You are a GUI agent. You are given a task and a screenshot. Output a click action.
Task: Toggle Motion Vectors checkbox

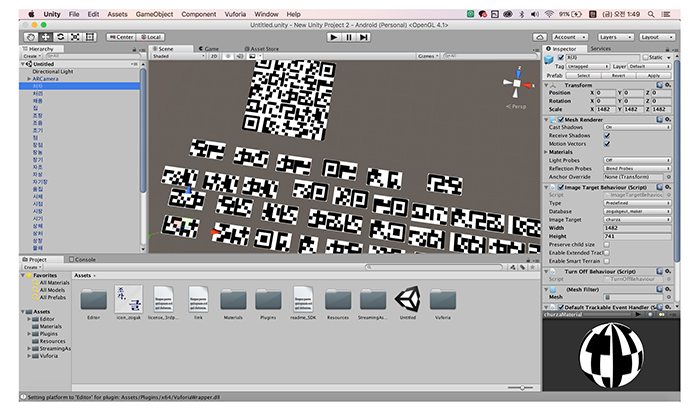[x=607, y=144]
